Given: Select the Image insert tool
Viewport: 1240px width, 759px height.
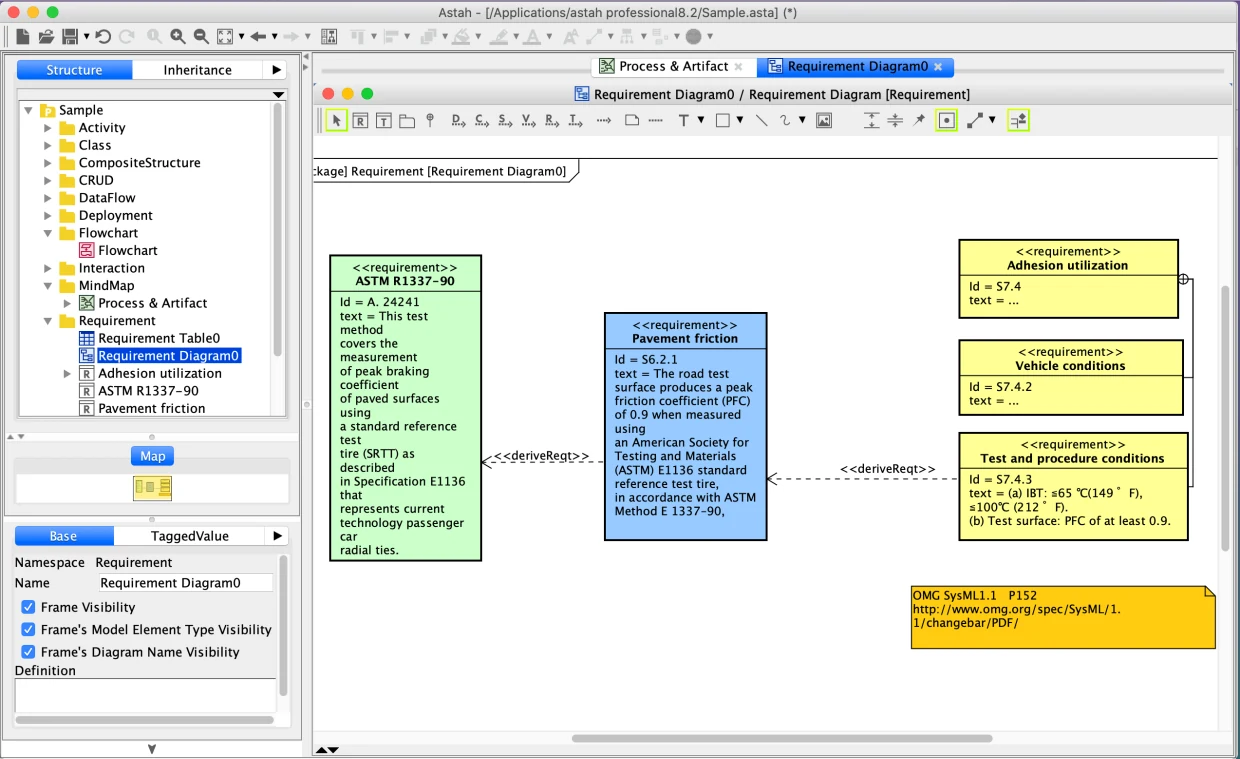Looking at the screenshot, I should click(824, 121).
